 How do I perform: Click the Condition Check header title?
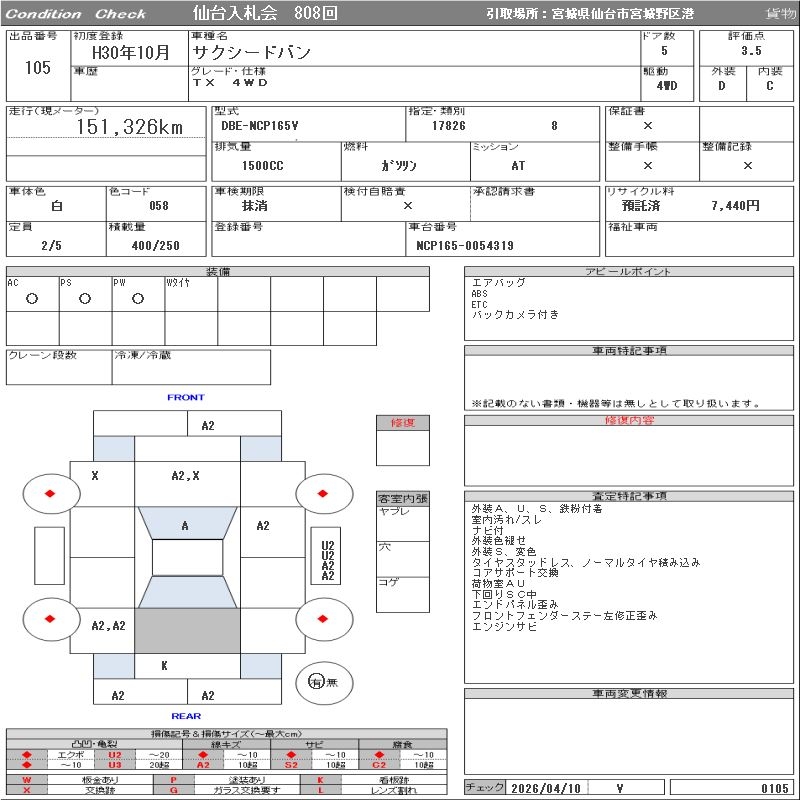(x=76, y=14)
